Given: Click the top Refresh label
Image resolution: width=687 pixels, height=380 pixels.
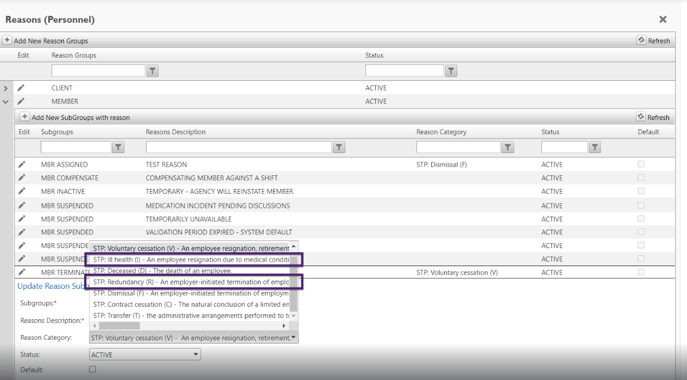Looking at the screenshot, I should pos(659,41).
